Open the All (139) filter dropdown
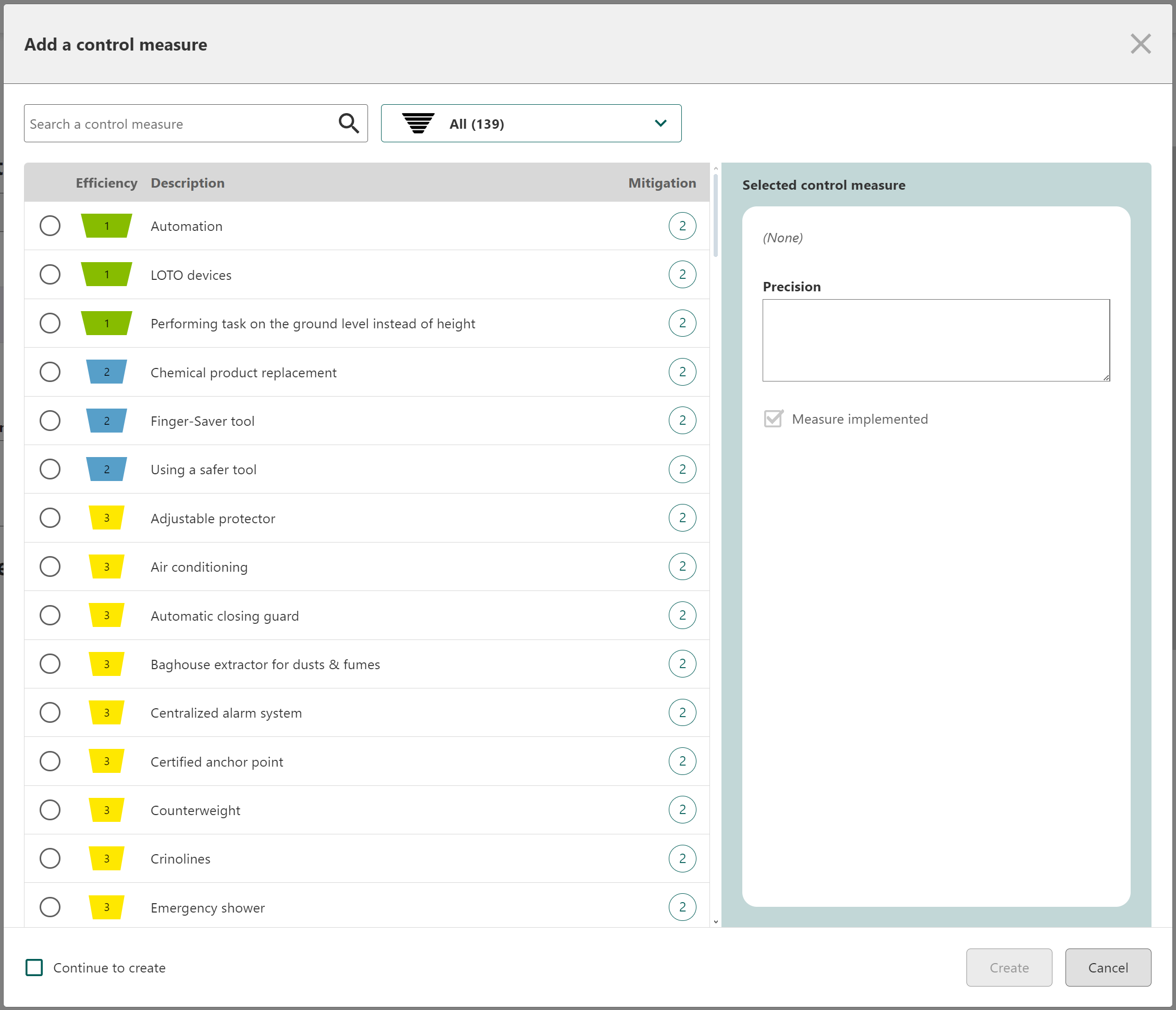The image size is (1176, 1010). coord(531,123)
